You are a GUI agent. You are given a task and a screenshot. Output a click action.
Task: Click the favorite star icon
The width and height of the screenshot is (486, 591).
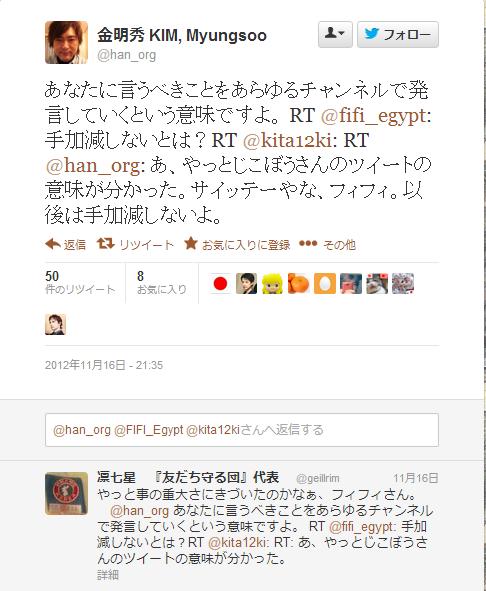click(191, 243)
